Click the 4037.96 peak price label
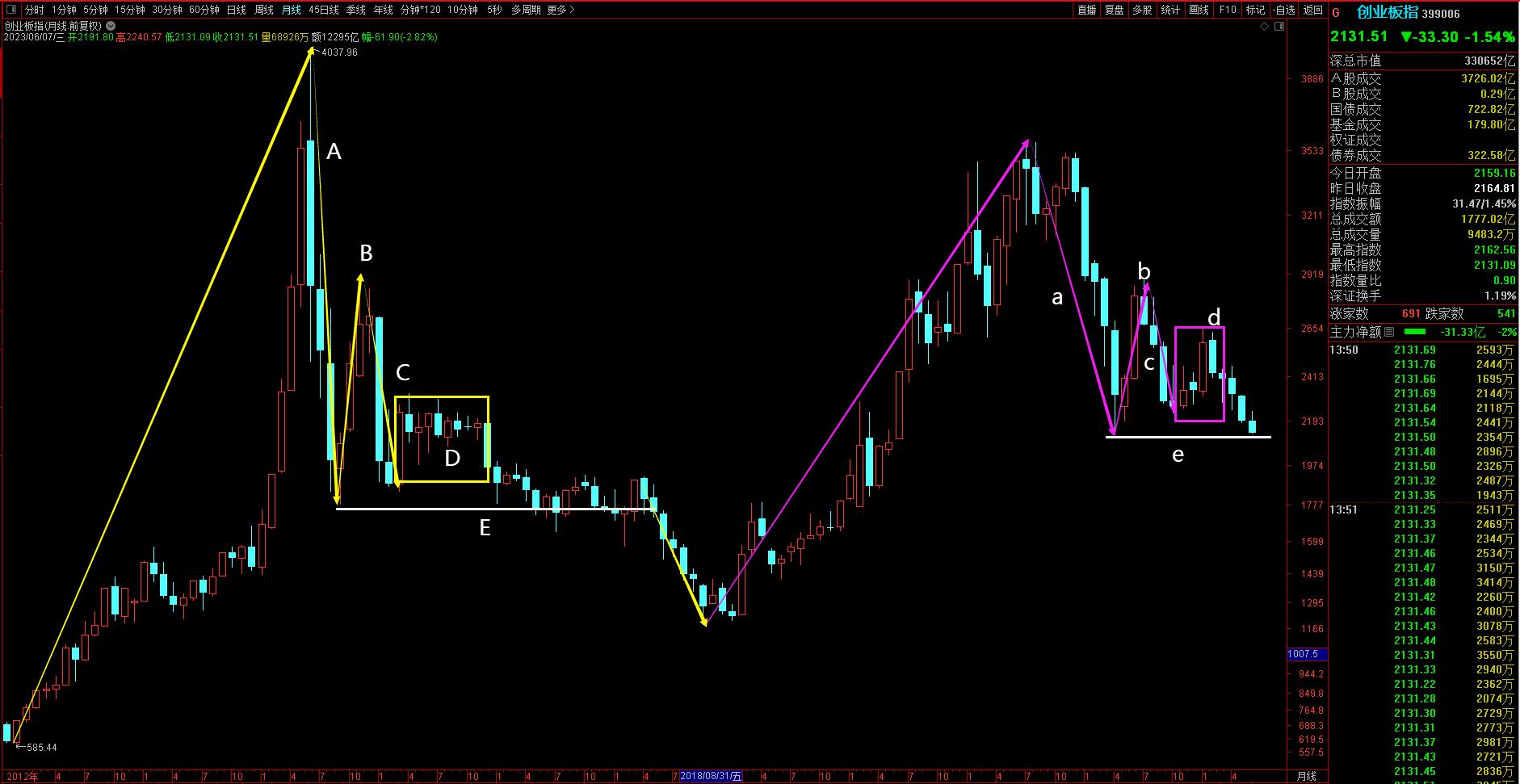Image resolution: width=1520 pixels, height=784 pixels. [x=339, y=52]
